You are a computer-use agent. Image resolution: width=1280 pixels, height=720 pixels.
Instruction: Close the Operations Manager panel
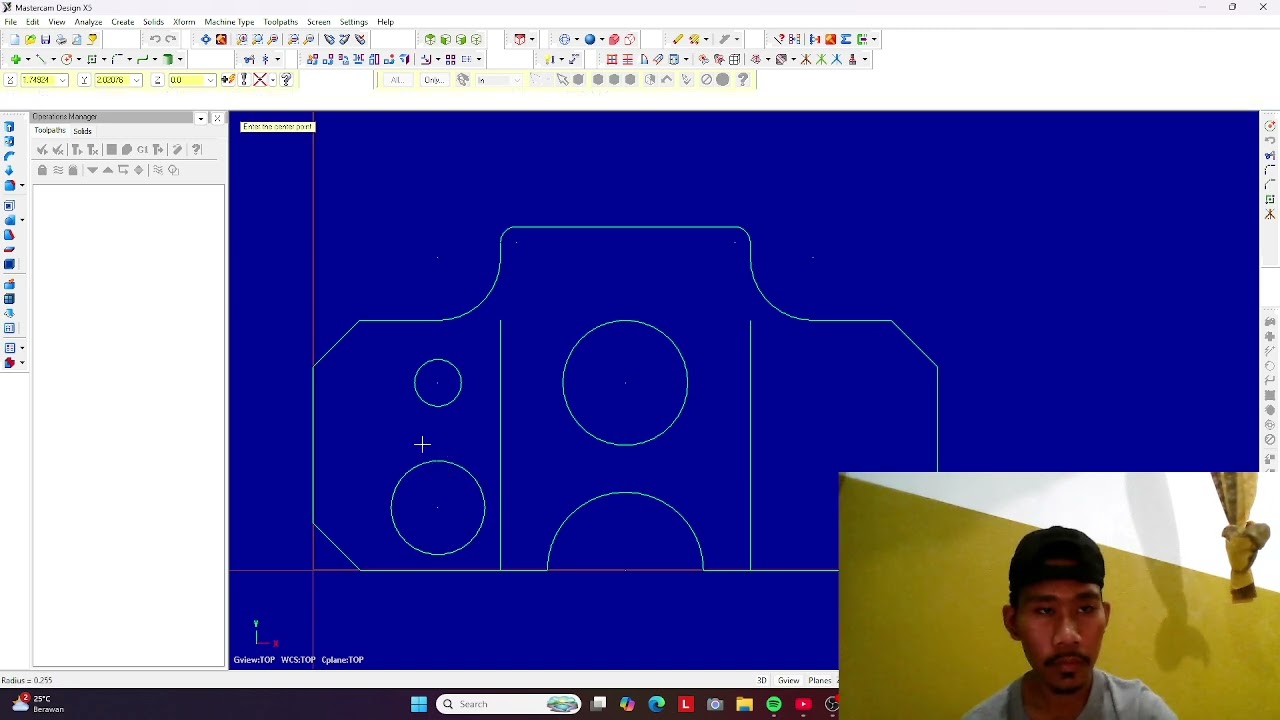[217, 118]
